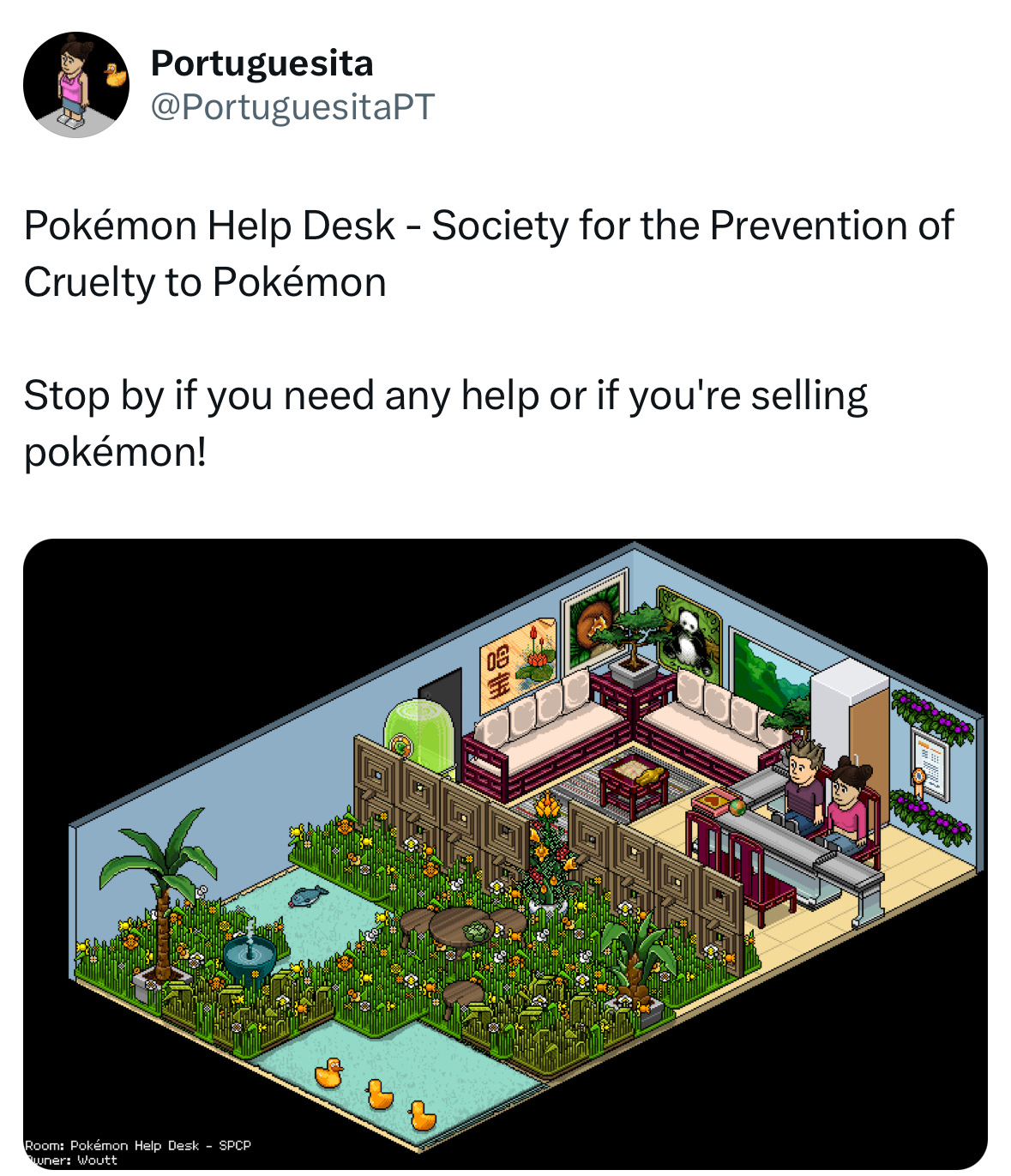The image size is (1011, 1176).
Task: Click the bonsai tree on the corner table
Action: tap(633, 636)
